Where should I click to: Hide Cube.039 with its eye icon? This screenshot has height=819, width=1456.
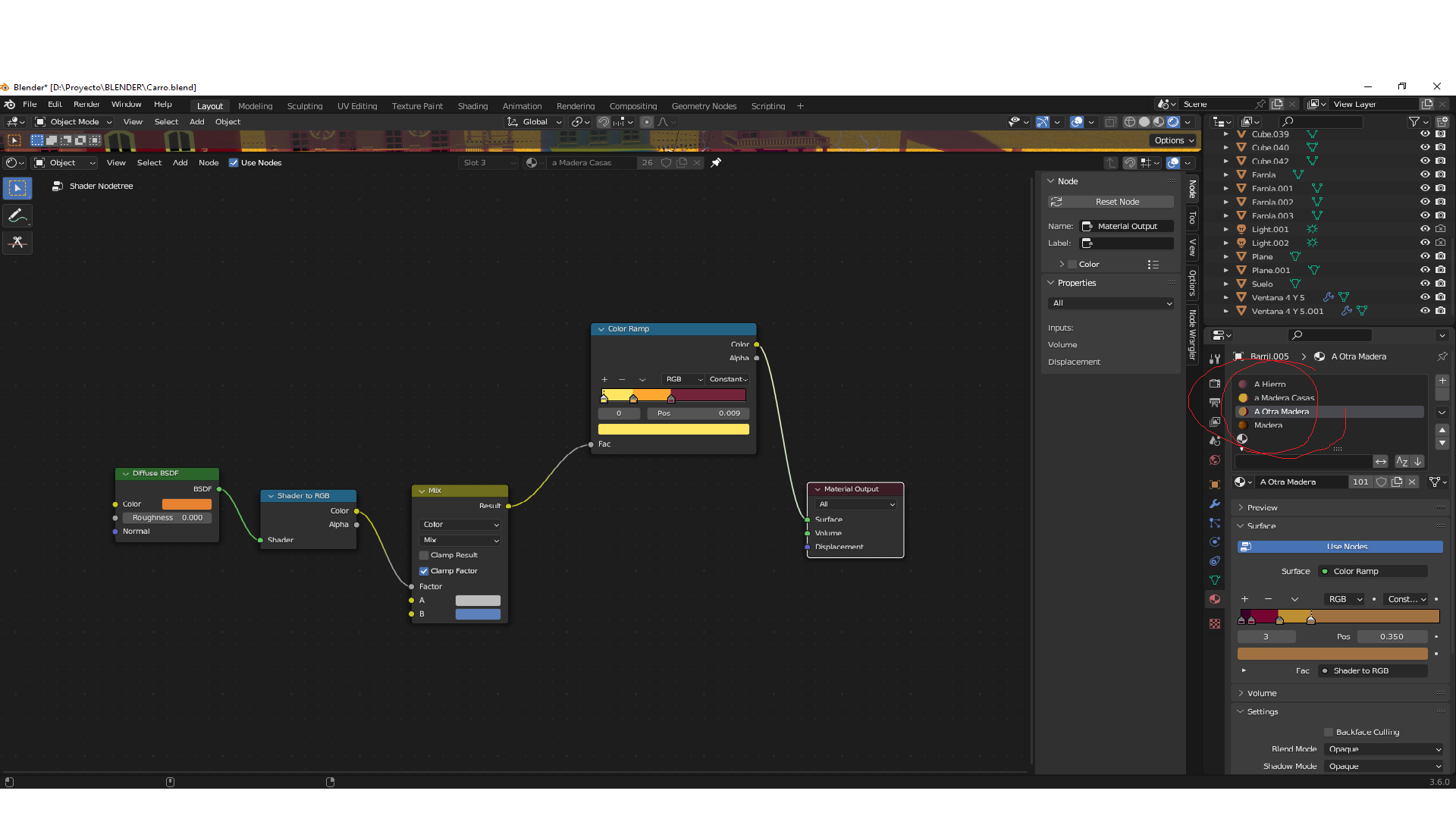(x=1425, y=134)
